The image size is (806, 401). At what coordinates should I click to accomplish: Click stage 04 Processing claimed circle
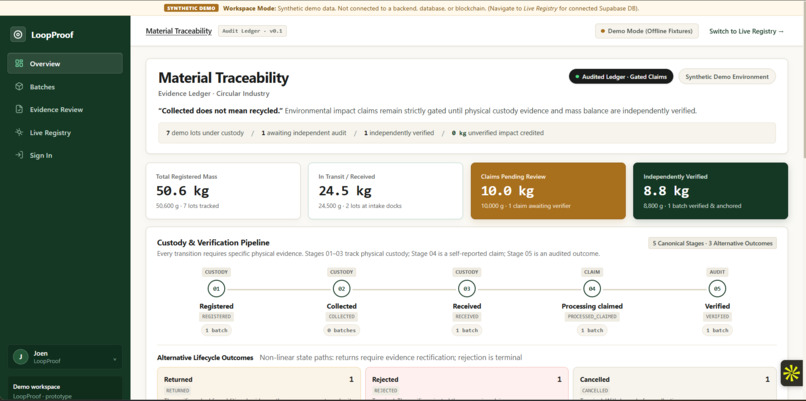tap(592, 289)
